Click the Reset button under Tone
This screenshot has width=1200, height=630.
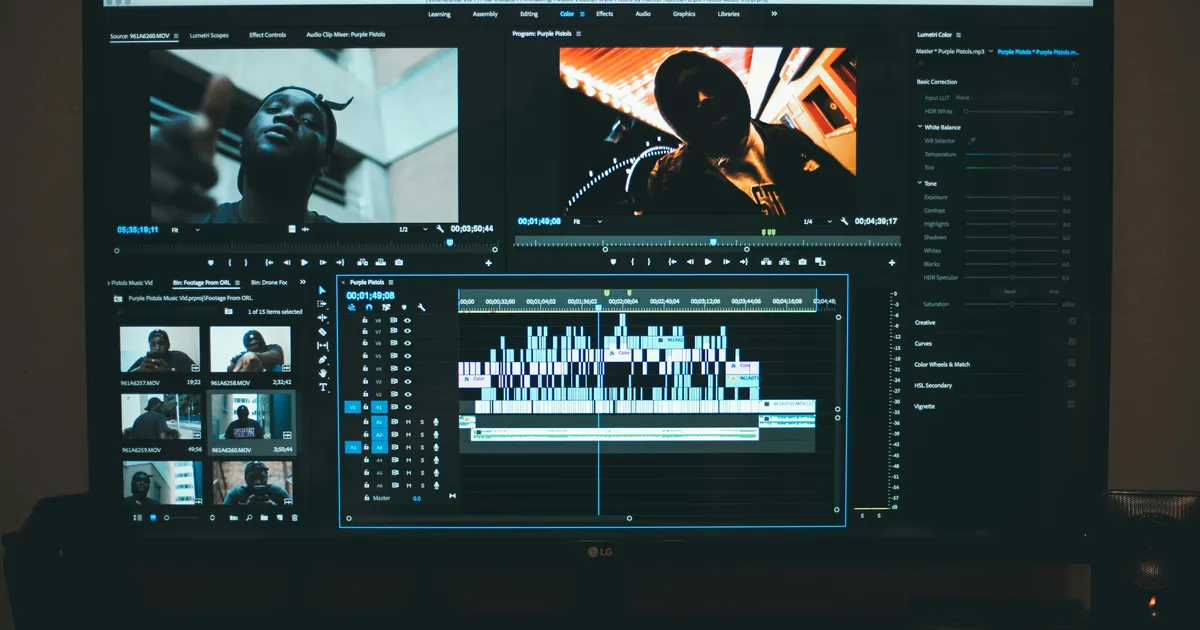pyautogui.click(x=1010, y=291)
